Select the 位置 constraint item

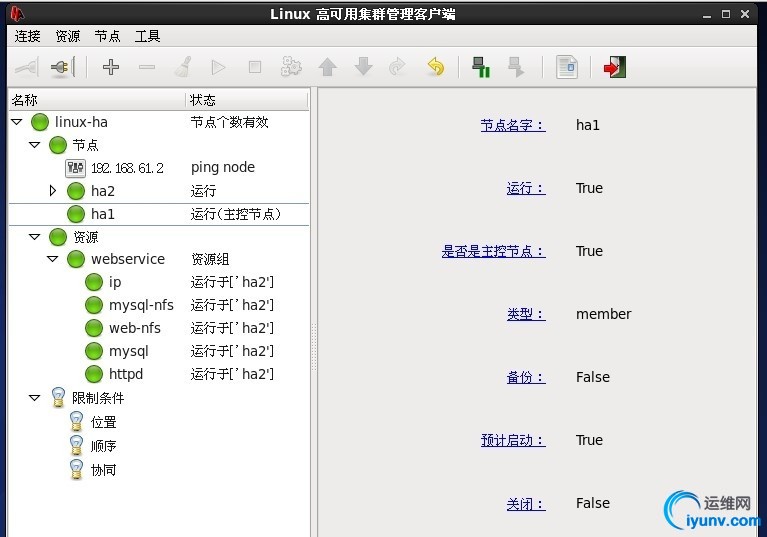click(103, 422)
